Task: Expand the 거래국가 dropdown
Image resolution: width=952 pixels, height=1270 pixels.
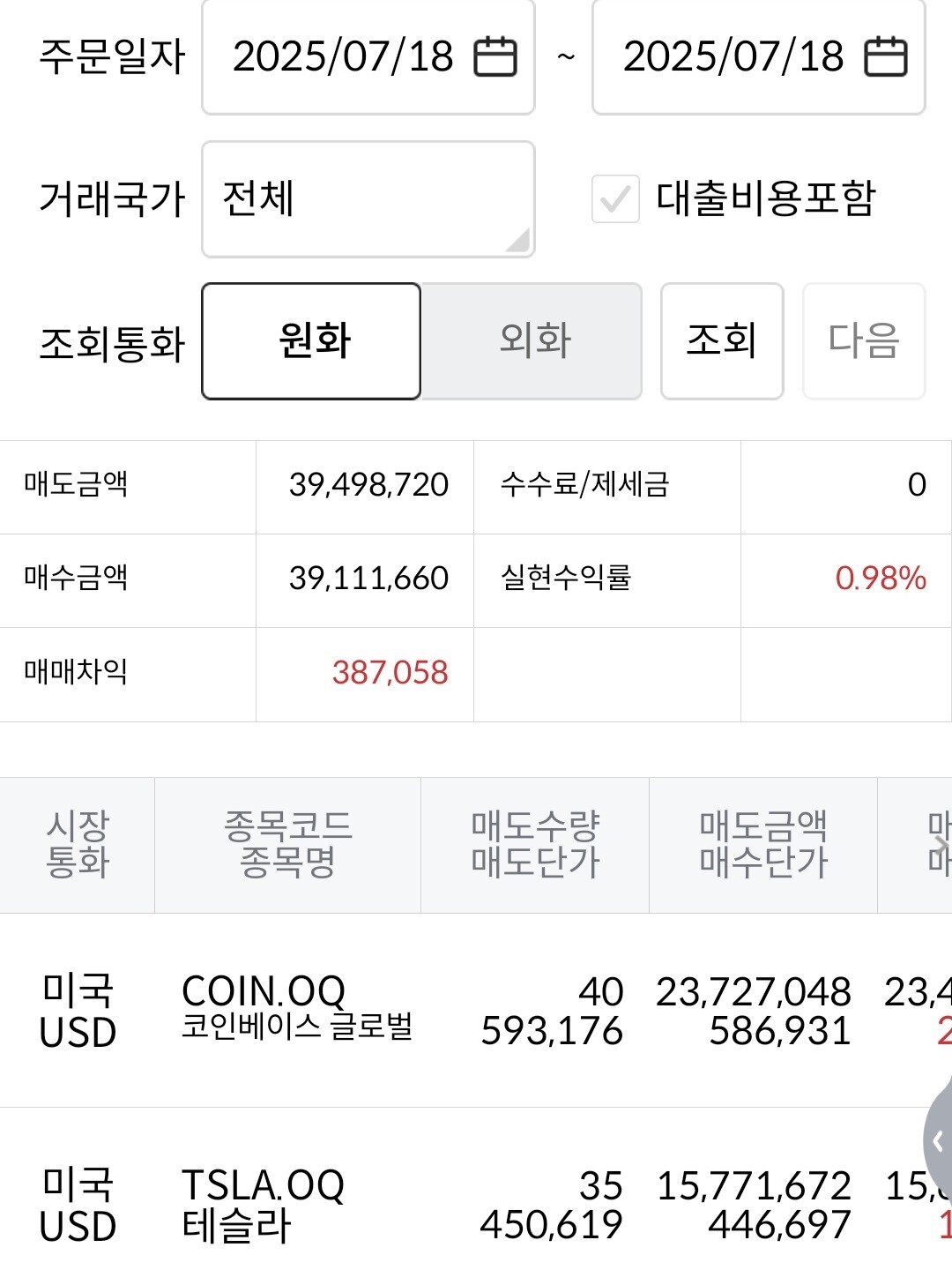Action: point(368,199)
